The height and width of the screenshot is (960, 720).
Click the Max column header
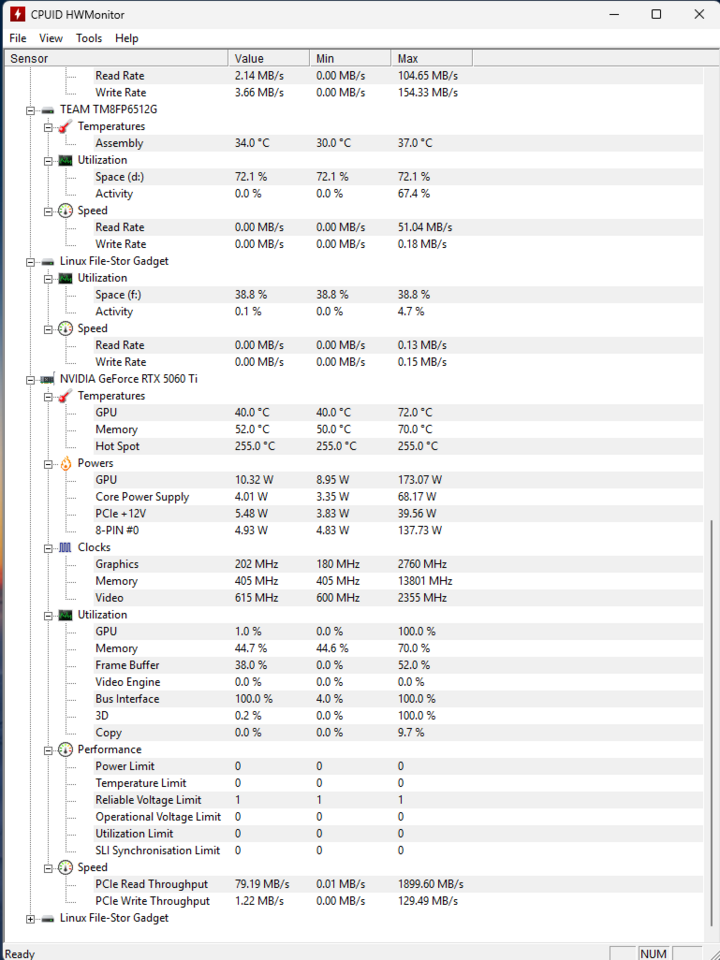pos(432,58)
